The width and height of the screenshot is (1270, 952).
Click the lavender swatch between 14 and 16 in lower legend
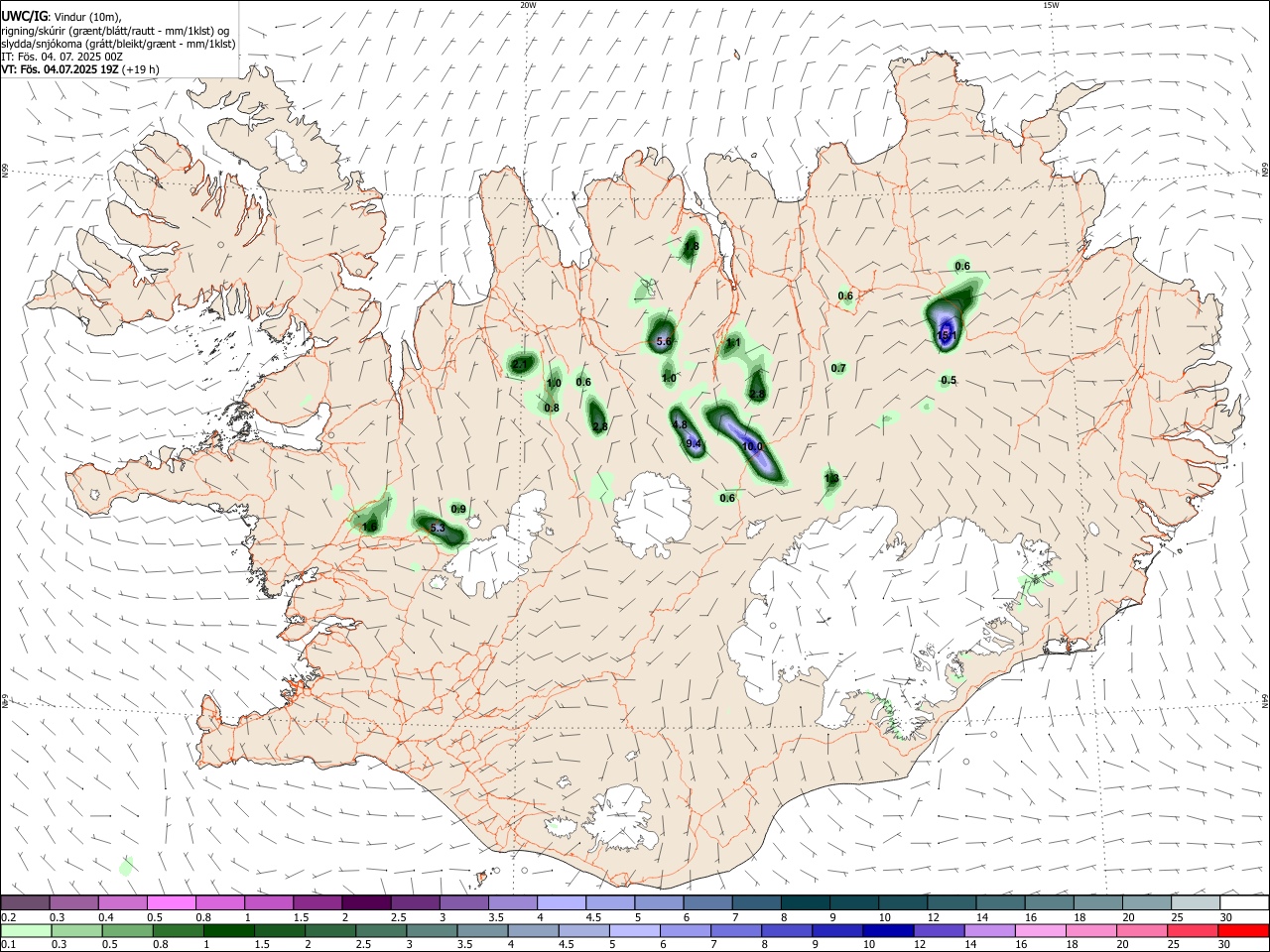coord(988,931)
